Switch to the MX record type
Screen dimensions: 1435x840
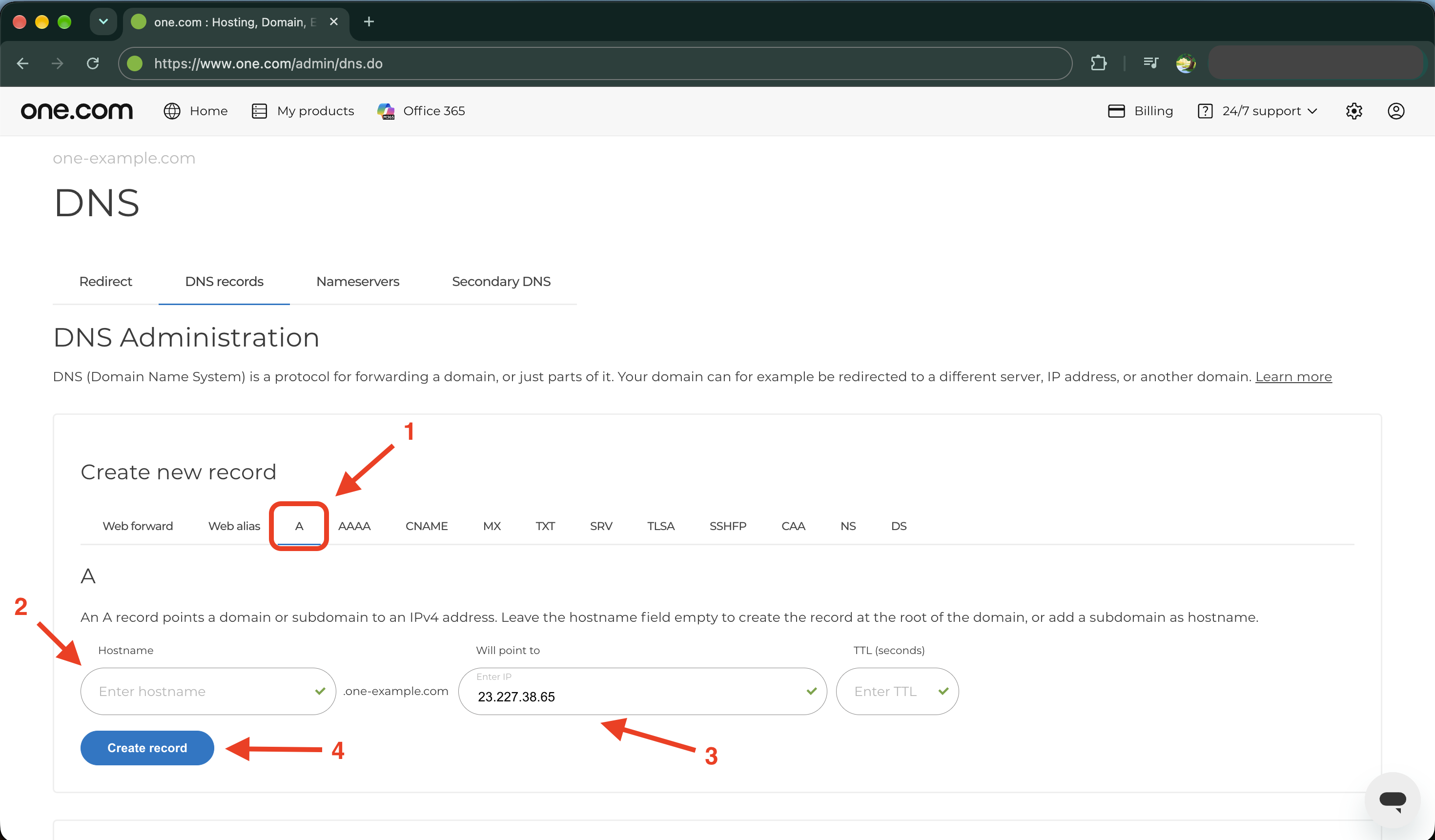pos(492,526)
